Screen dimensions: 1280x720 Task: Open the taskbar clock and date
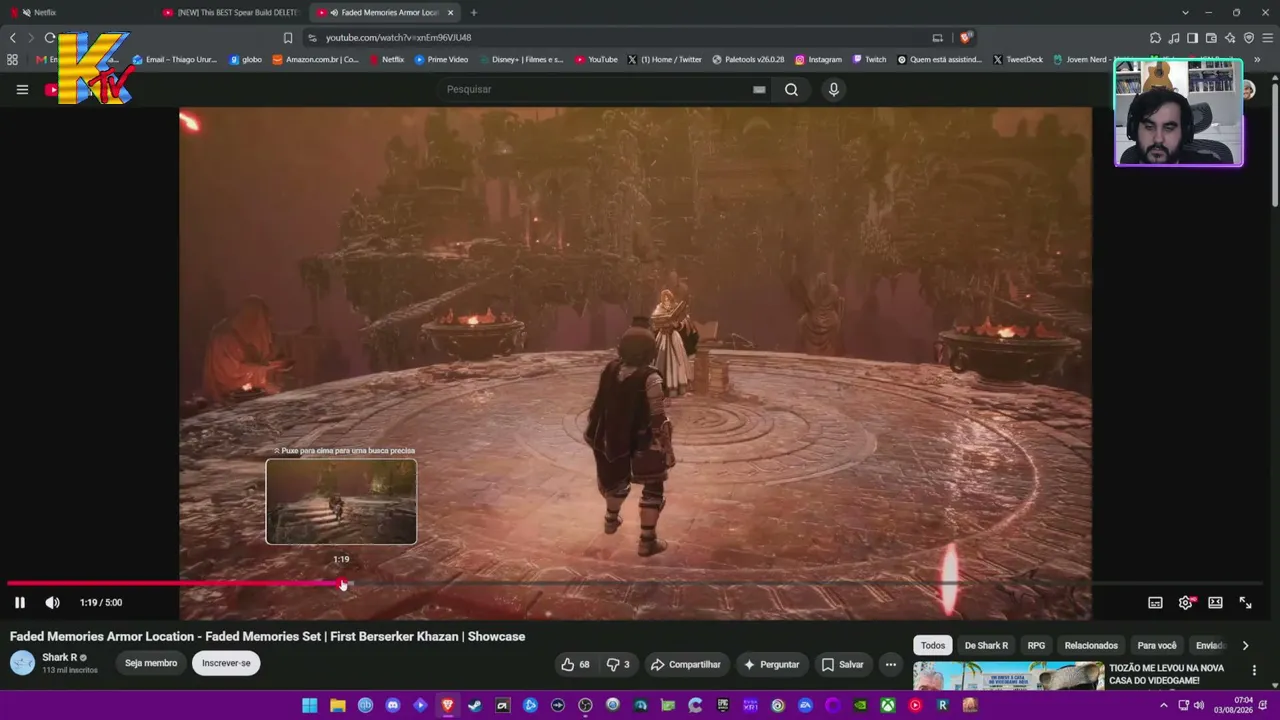(x=1233, y=706)
